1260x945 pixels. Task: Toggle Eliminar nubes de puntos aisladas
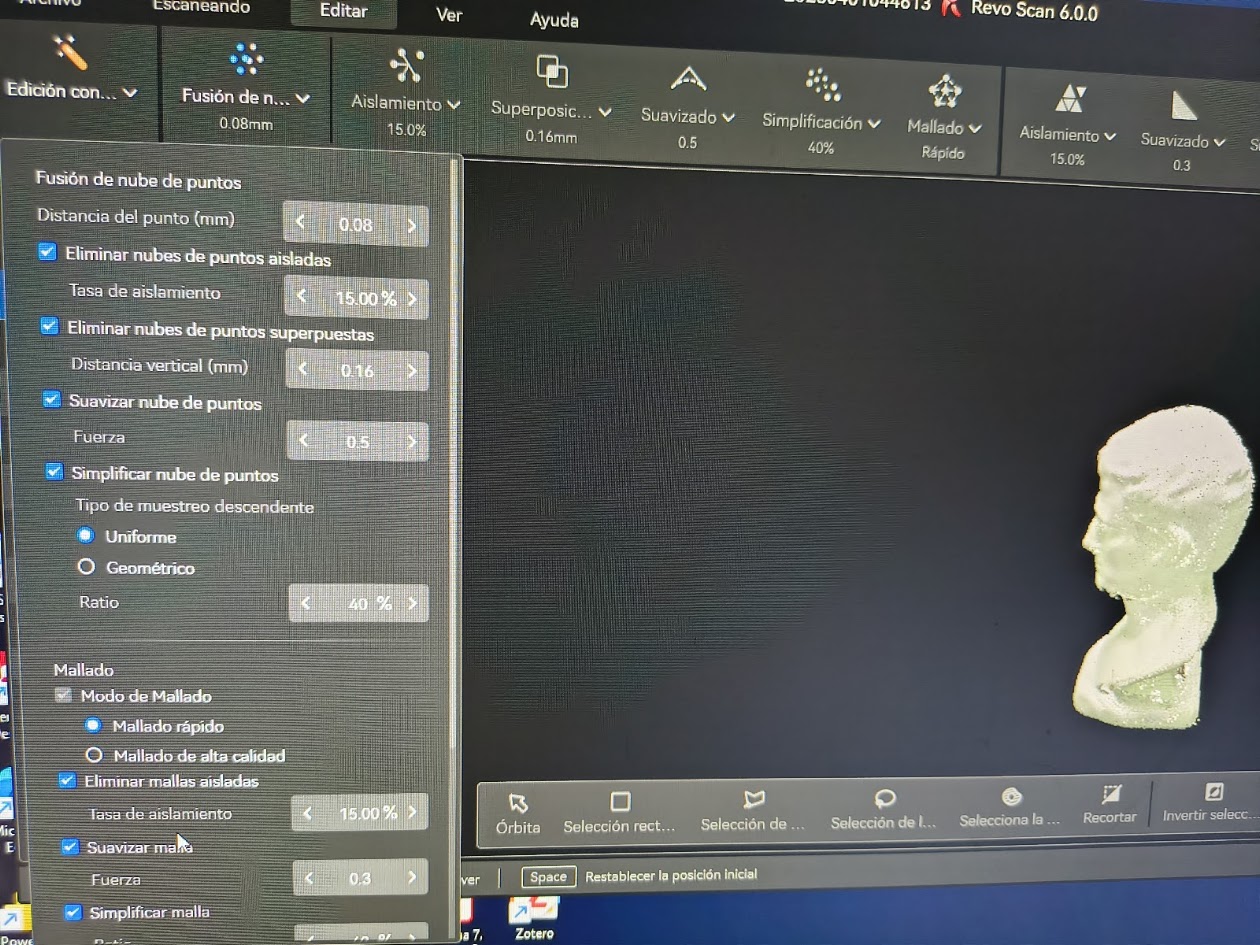47,252
